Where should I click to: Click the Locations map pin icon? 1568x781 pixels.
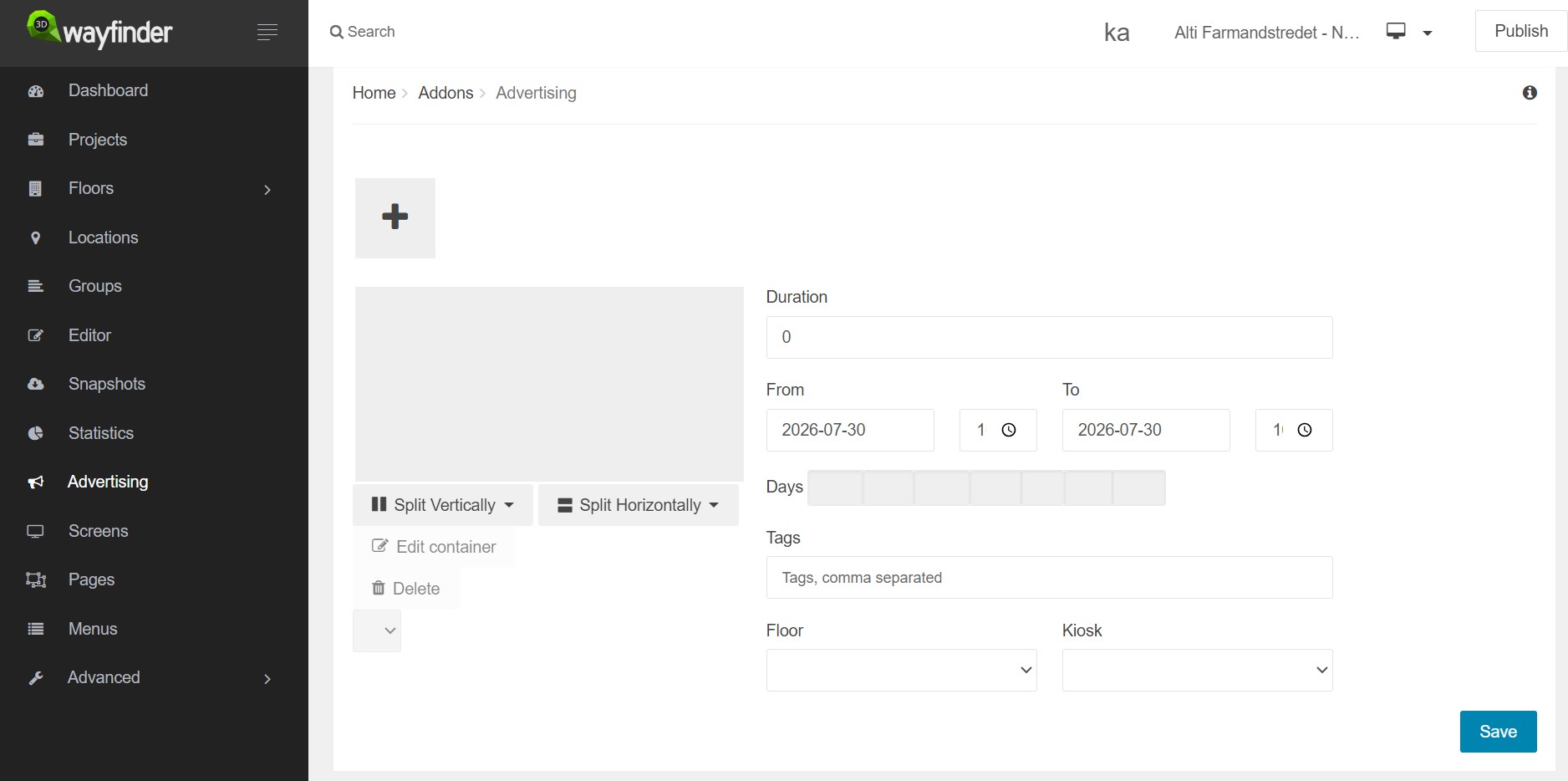35,238
